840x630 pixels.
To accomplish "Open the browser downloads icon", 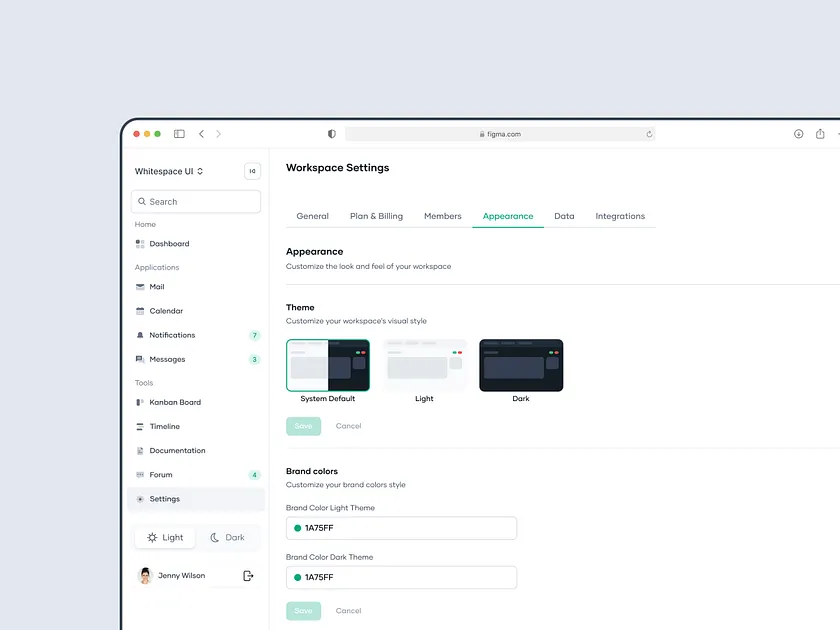I will coord(798,134).
